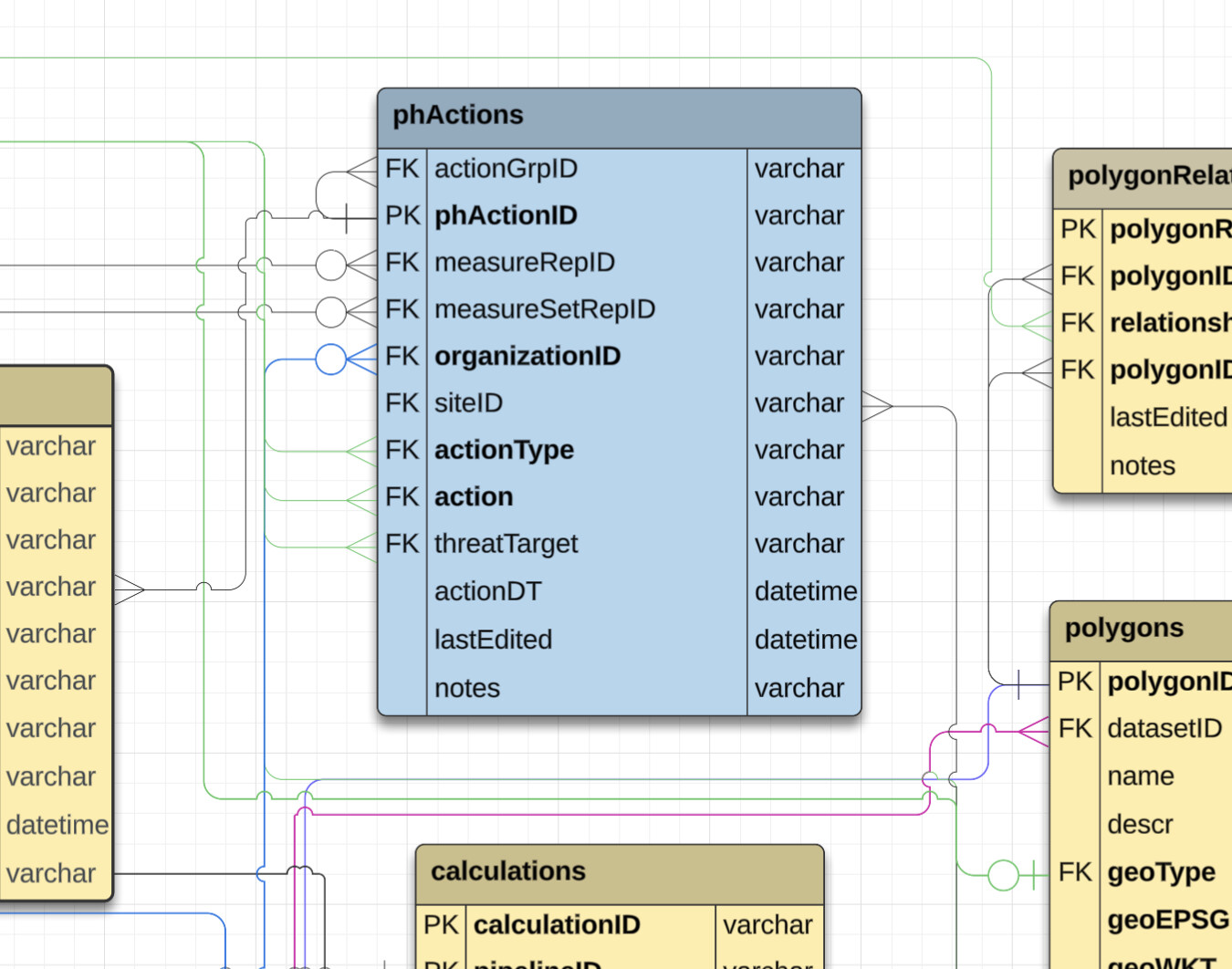
Task: Click the actionType field
Action: coord(504,450)
